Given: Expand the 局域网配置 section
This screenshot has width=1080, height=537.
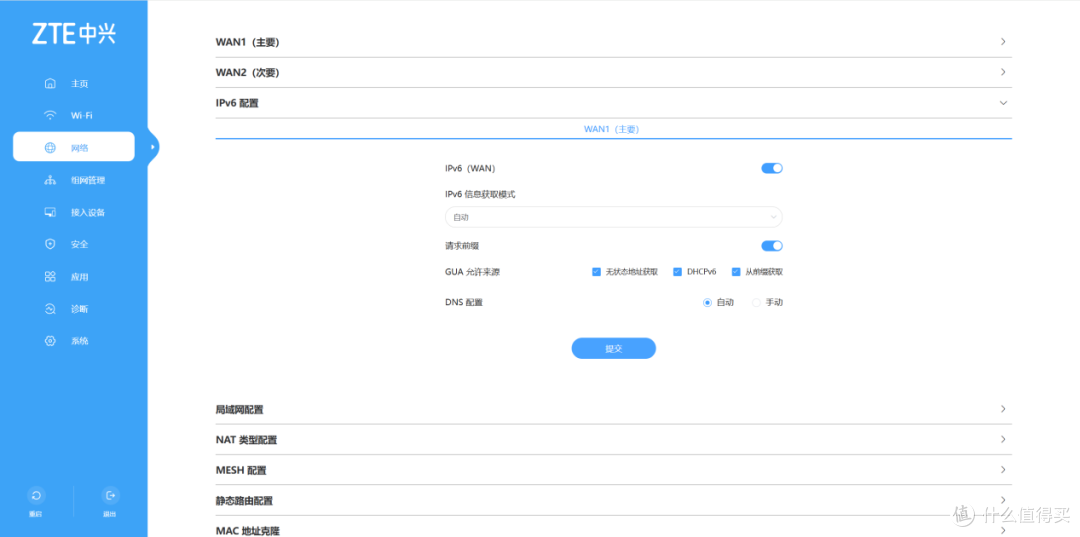Looking at the screenshot, I should coord(613,409).
